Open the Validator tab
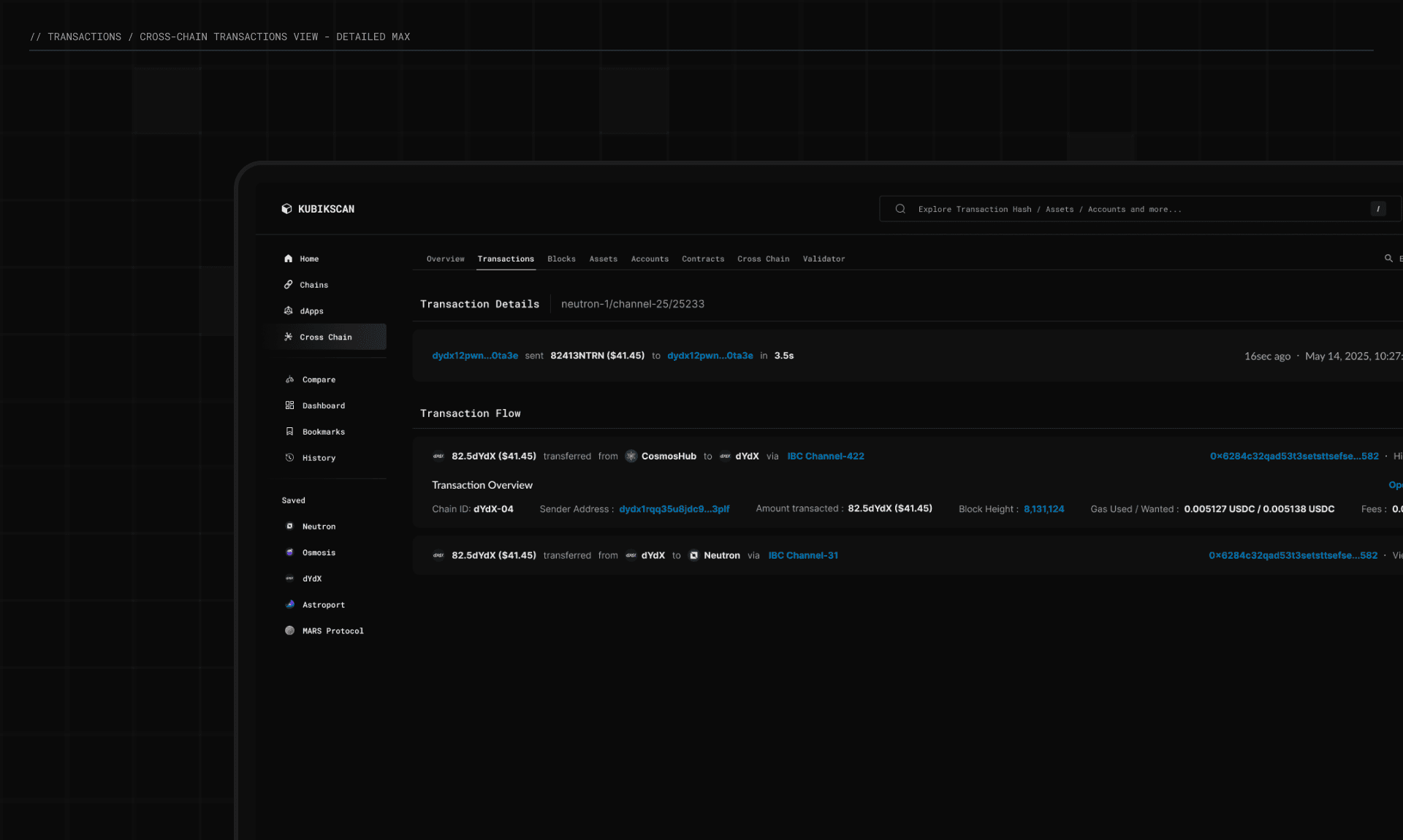The width and height of the screenshot is (1403, 840). (x=824, y=259)
